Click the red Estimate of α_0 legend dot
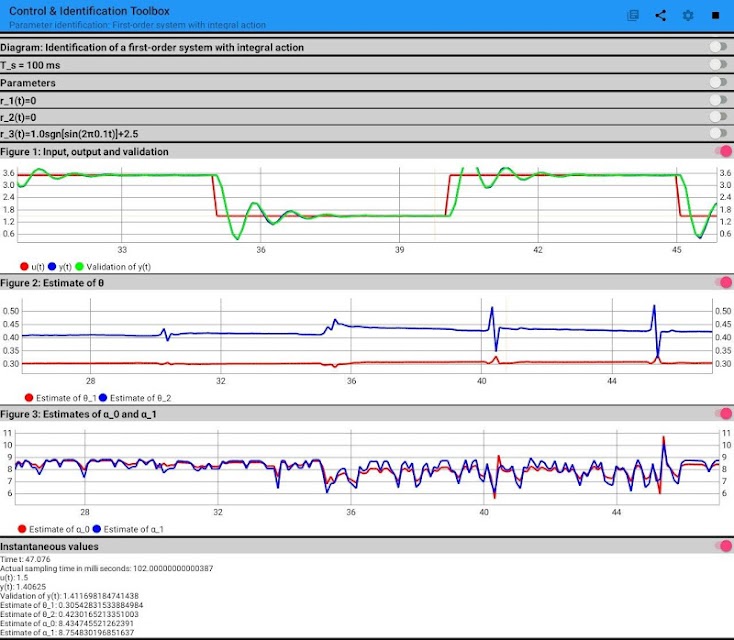Screen dimensions: 734x640 click(22, 529)
